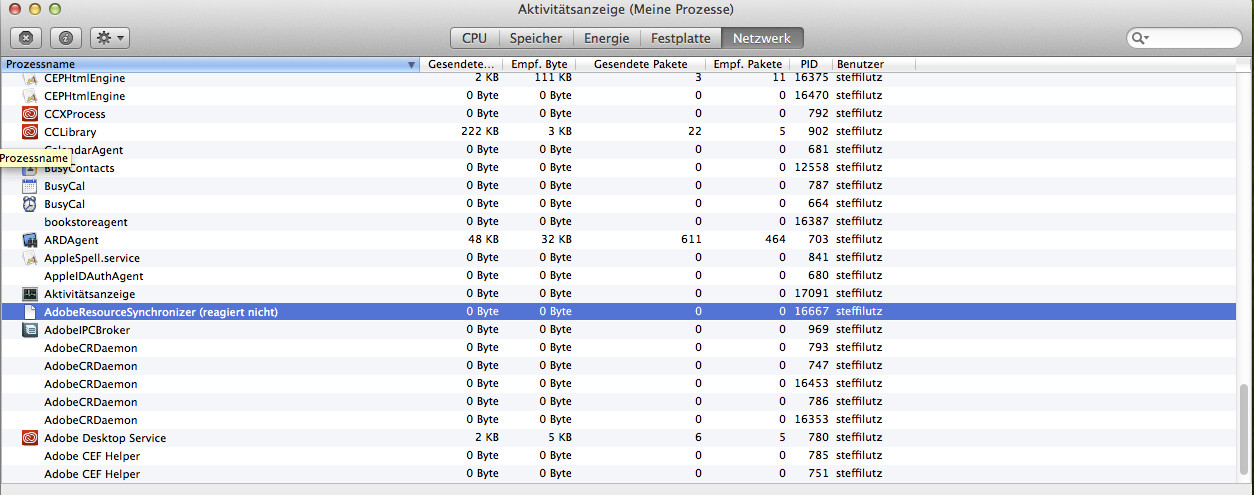The width and height of the screenshot is (1254, 495).
Task: Open the gear actions dropdown menu
Action: point(110,38)
